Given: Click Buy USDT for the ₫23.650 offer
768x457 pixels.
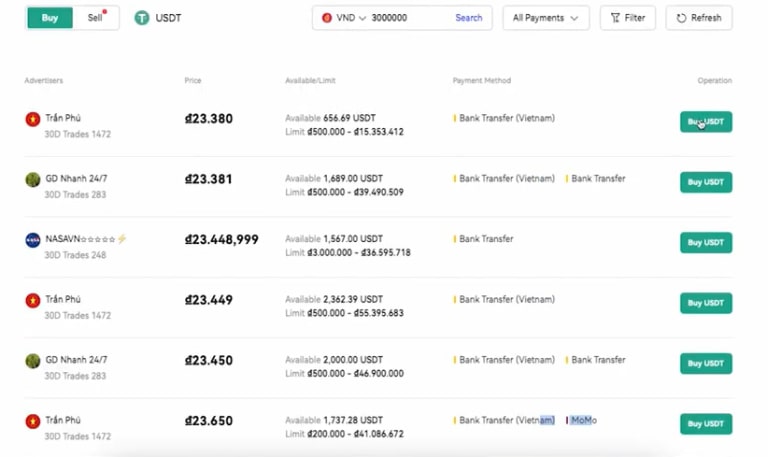Looking at the screenshot, I should 706,424.
